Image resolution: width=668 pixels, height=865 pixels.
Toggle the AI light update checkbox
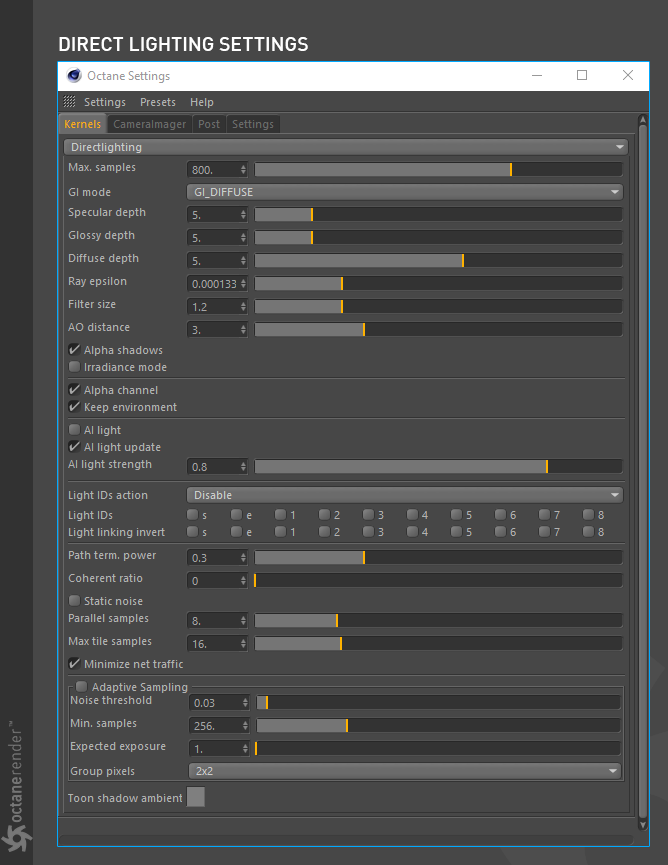[x=74, y=447]
